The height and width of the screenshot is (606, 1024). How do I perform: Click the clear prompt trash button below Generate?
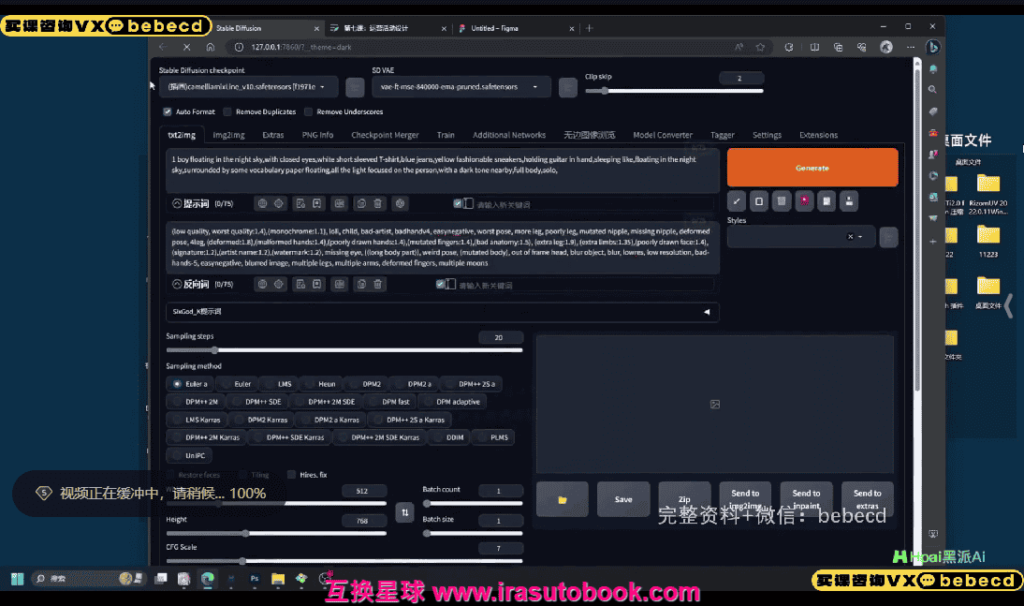pos(782,201)
